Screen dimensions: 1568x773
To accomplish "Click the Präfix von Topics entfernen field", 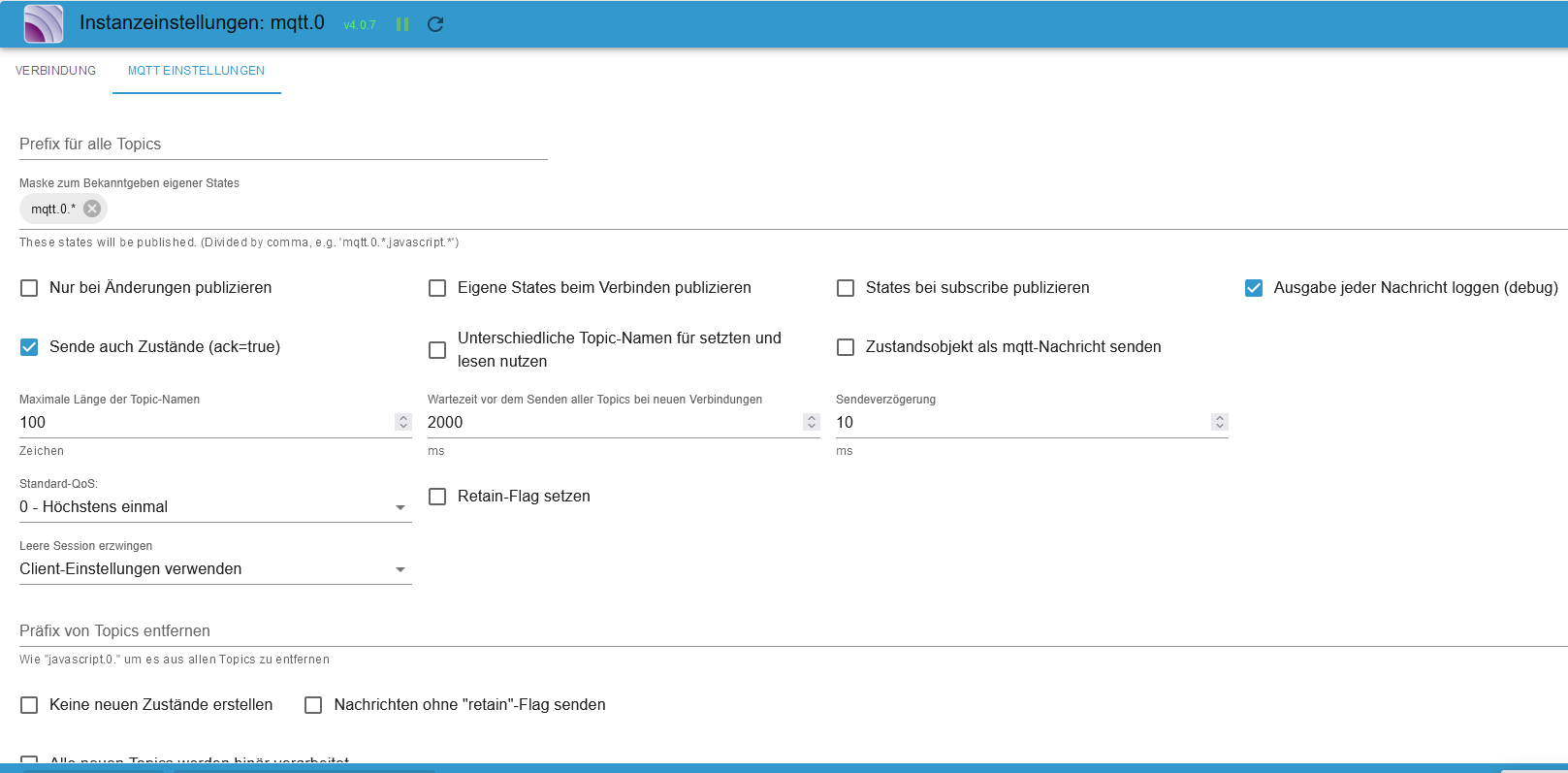I will (776, 631).
